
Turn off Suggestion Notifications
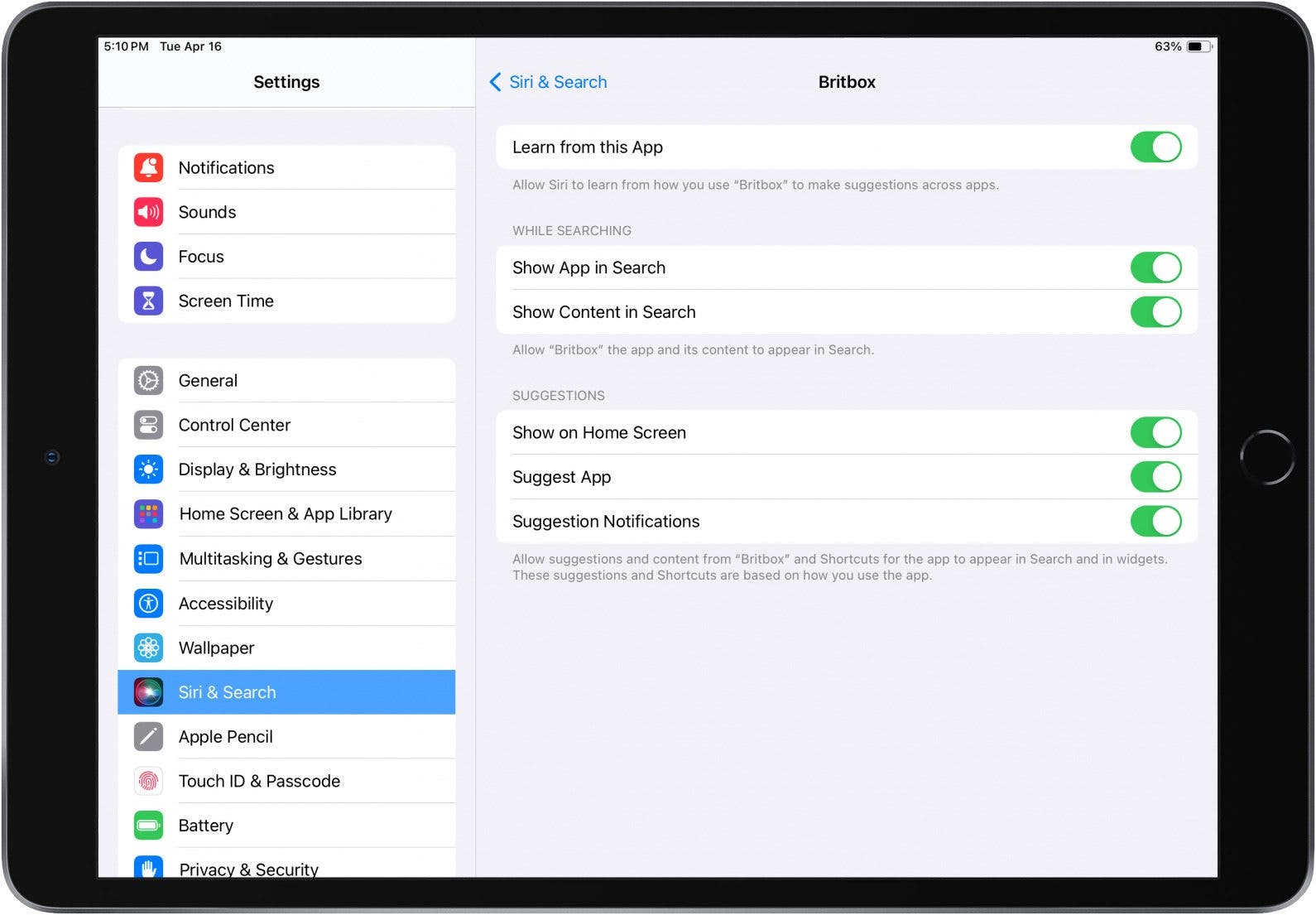tap(1155, 522)
